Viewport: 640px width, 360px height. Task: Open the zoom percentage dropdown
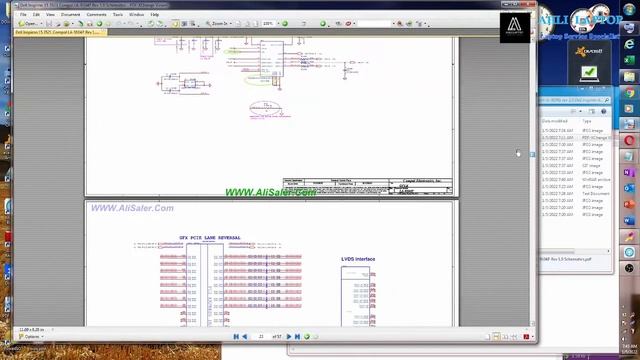click(278, 24)
